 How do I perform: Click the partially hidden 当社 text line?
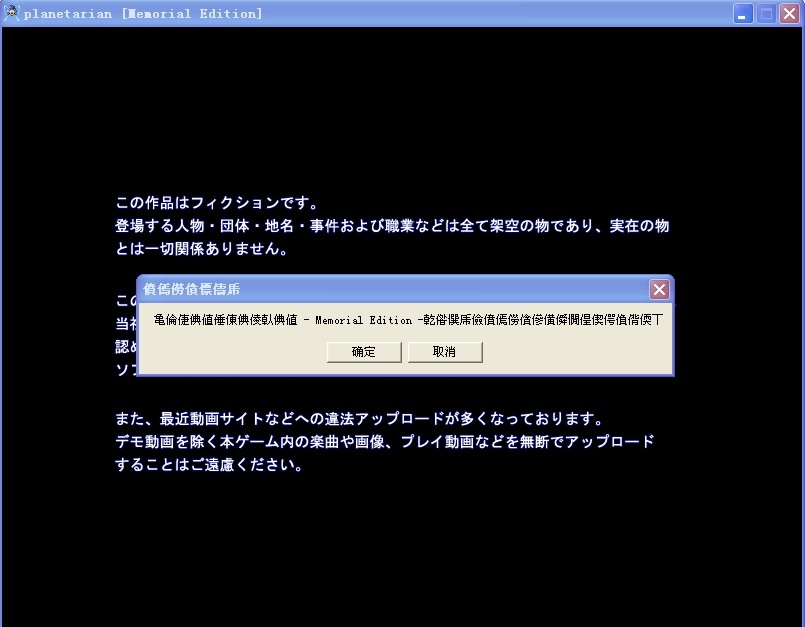click(x=122, y=323)
